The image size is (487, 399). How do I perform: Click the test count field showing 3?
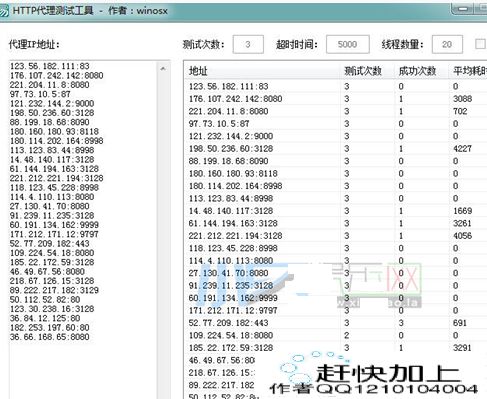point(248,44)
